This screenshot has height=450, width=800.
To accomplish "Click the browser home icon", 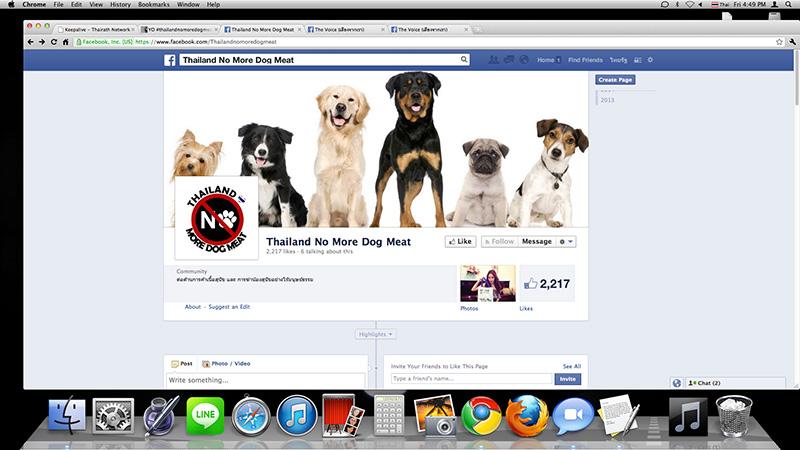I will [65, 42].
